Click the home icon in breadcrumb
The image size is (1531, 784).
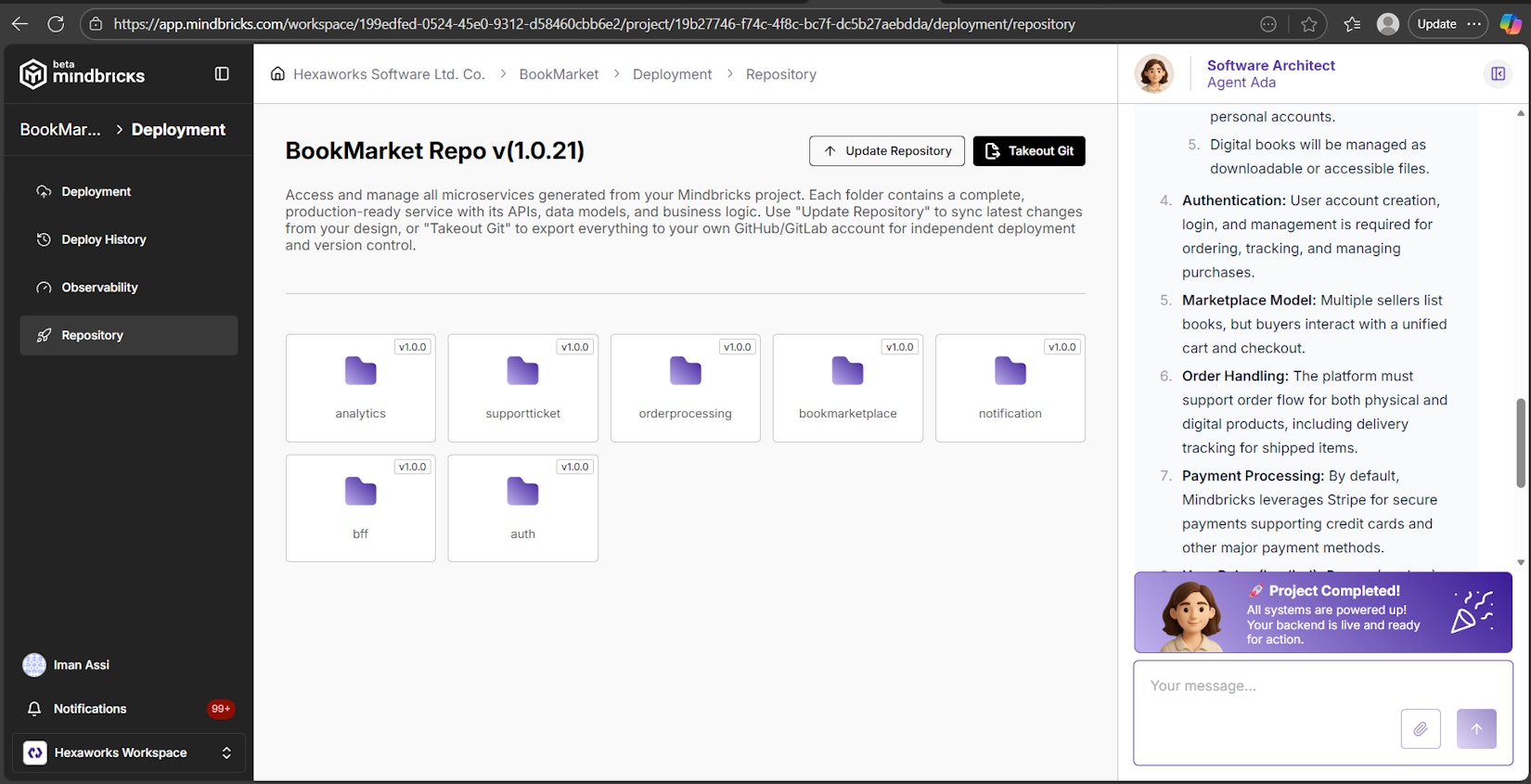277,74
